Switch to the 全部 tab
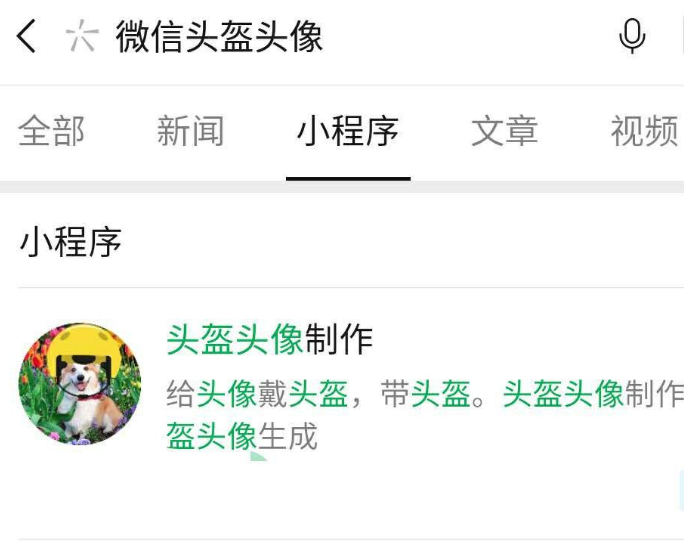This screenshot has height=542, width=684. 51,131
